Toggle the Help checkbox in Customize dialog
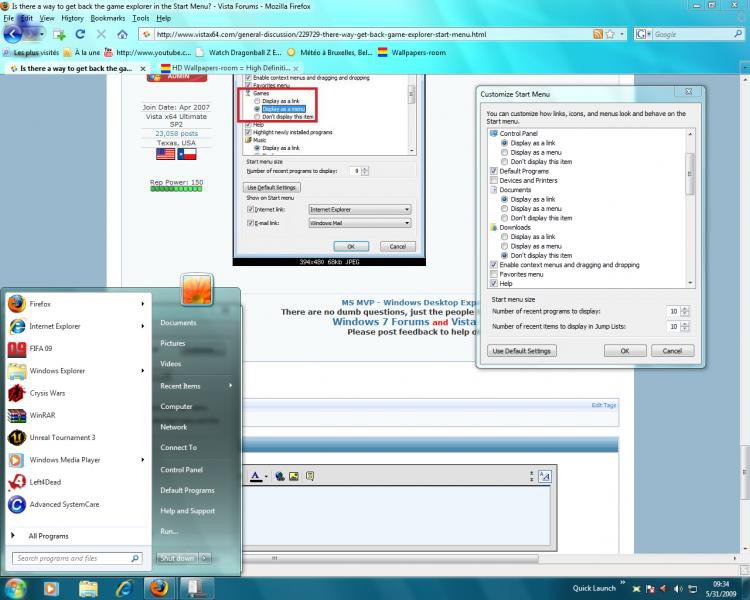750x600 pixels. pos(494,283)
